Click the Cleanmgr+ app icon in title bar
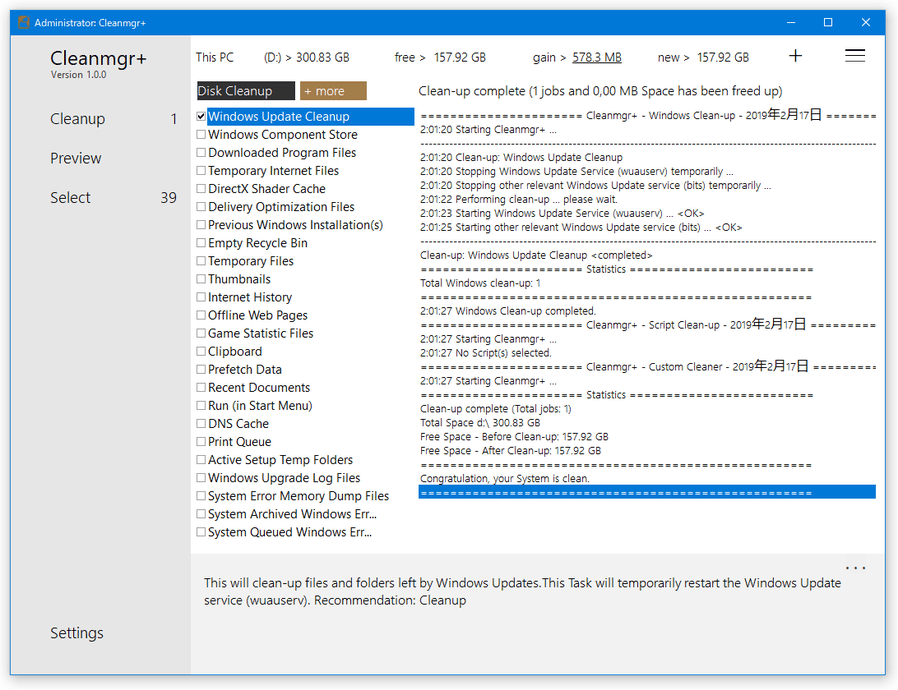 23,23
